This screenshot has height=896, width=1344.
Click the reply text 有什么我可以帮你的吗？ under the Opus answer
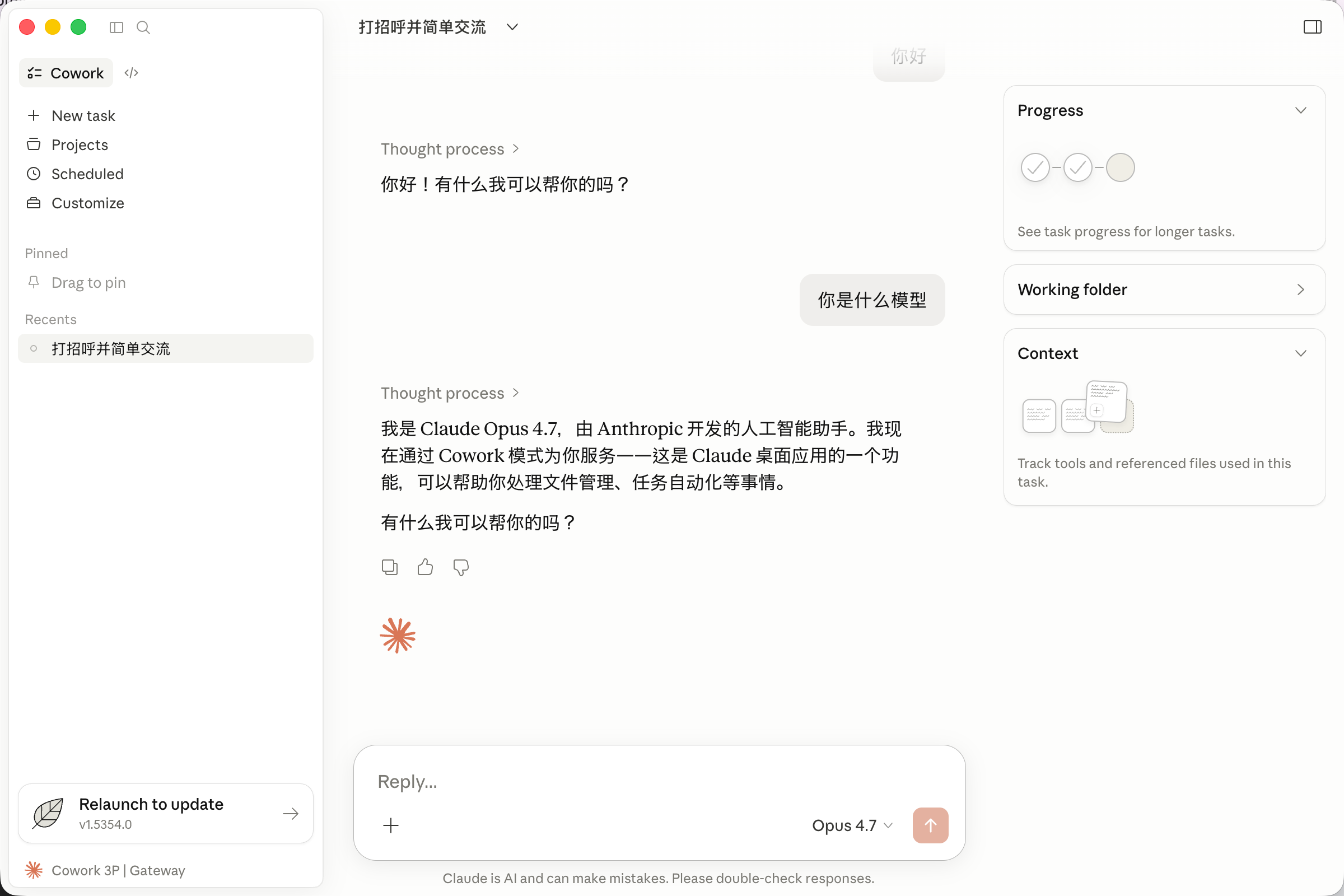coord(479,522)
